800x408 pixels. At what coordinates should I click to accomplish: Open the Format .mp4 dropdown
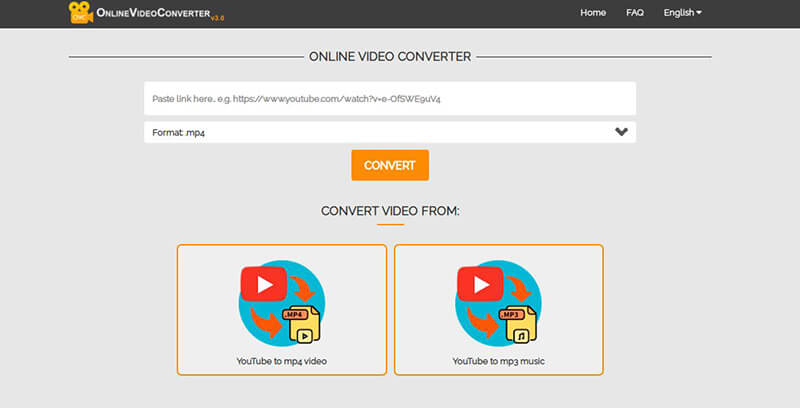click(390, 132)
